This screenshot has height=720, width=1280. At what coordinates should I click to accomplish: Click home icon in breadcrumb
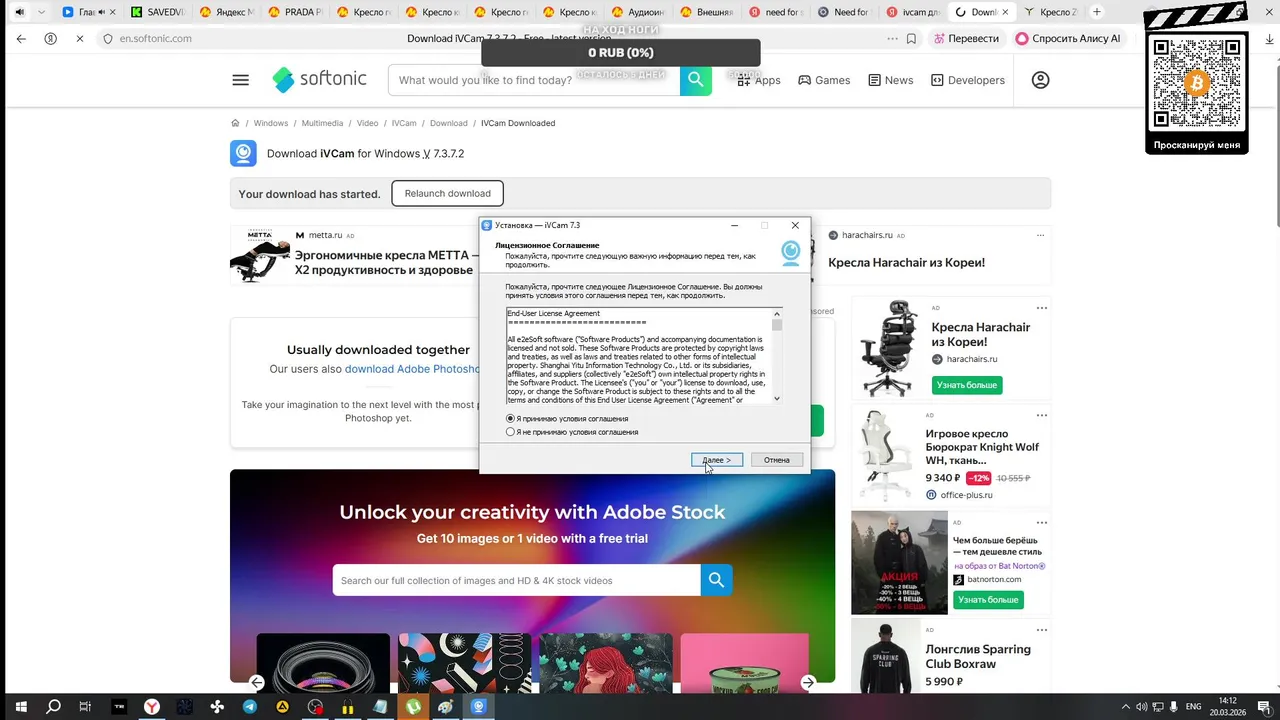click(235, 123)
